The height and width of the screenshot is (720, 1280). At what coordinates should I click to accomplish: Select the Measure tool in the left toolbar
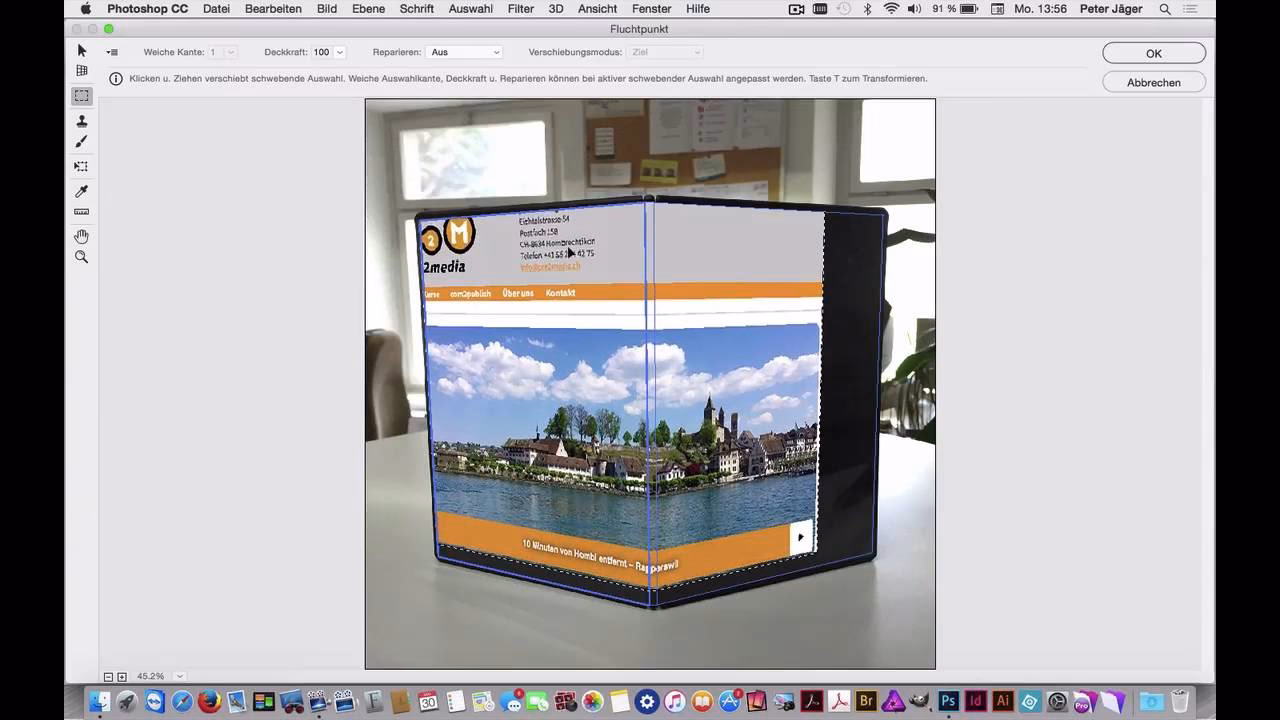point(81,211)
